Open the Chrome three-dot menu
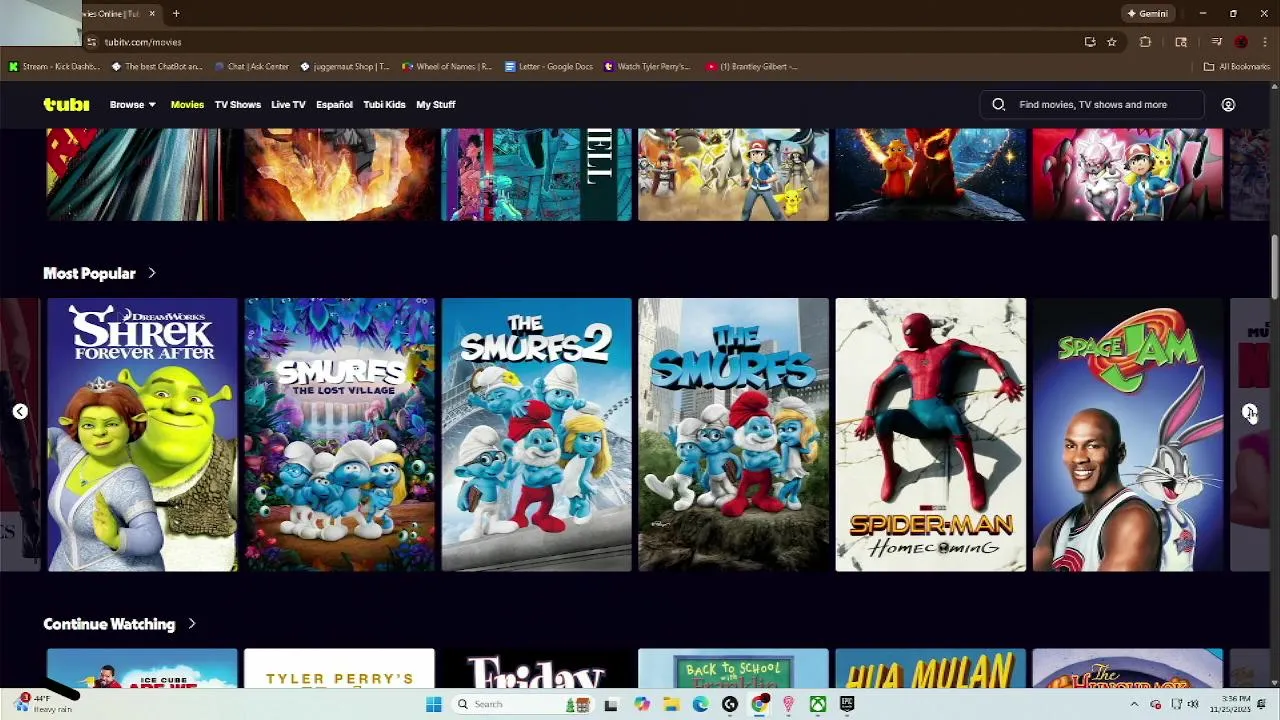This screenshot has width=1280, height=720. coord(1264,42)
